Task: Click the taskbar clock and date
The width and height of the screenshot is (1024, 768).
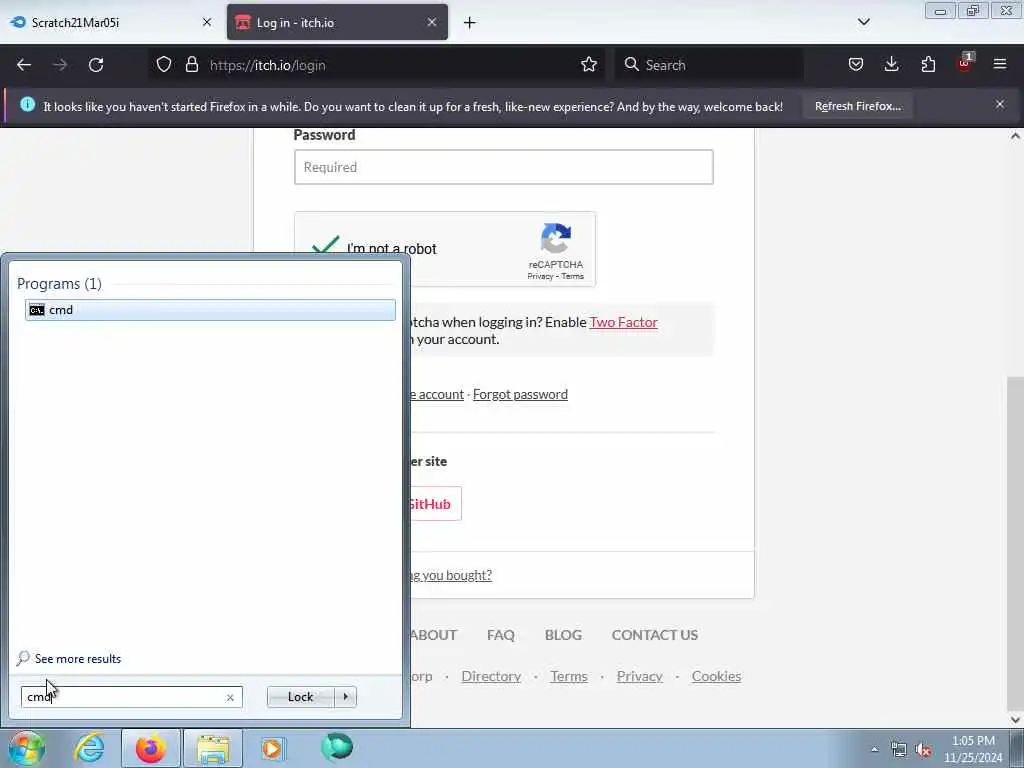Action: click(973, 749)
